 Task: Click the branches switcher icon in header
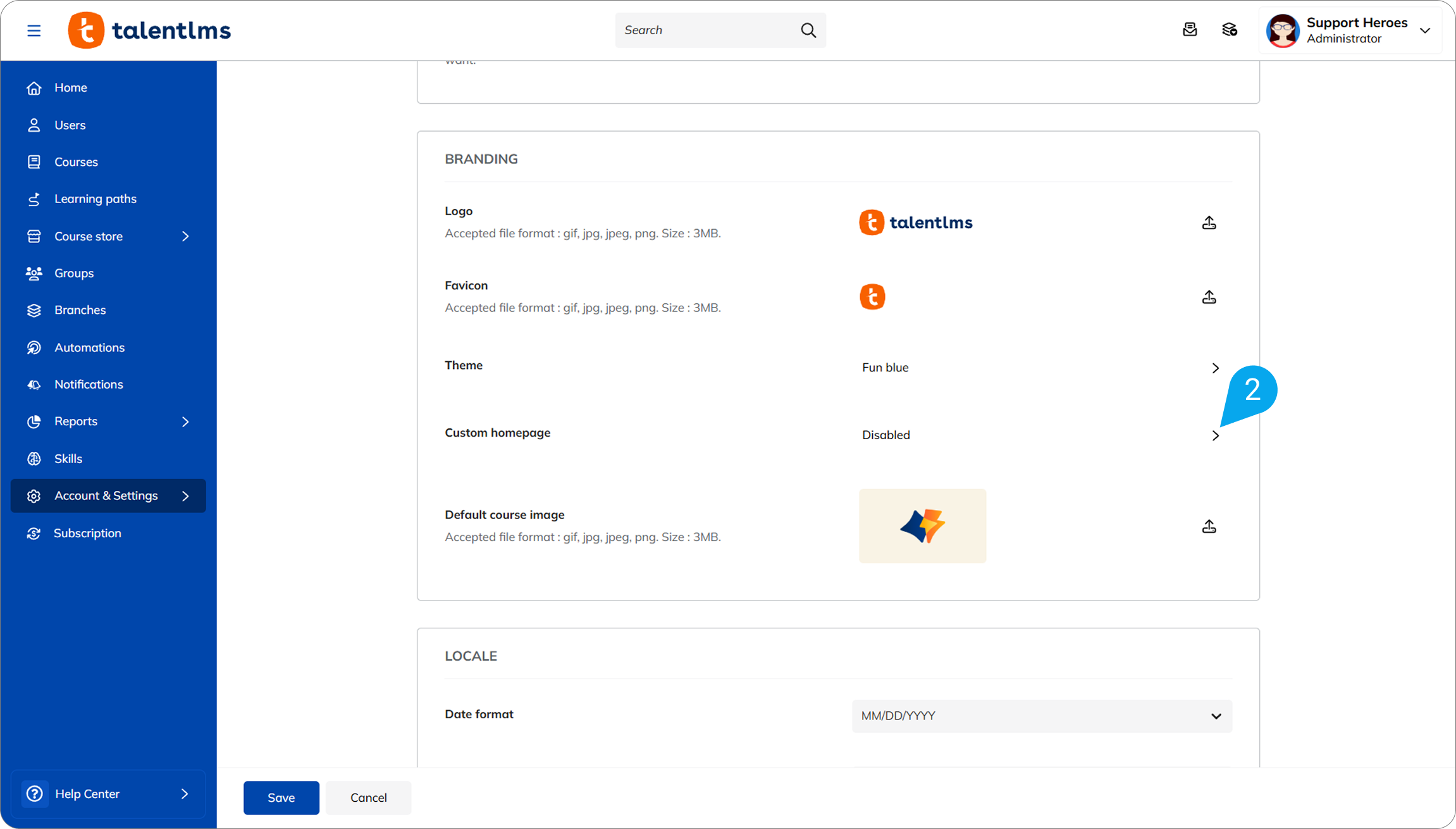[1229, 30]
